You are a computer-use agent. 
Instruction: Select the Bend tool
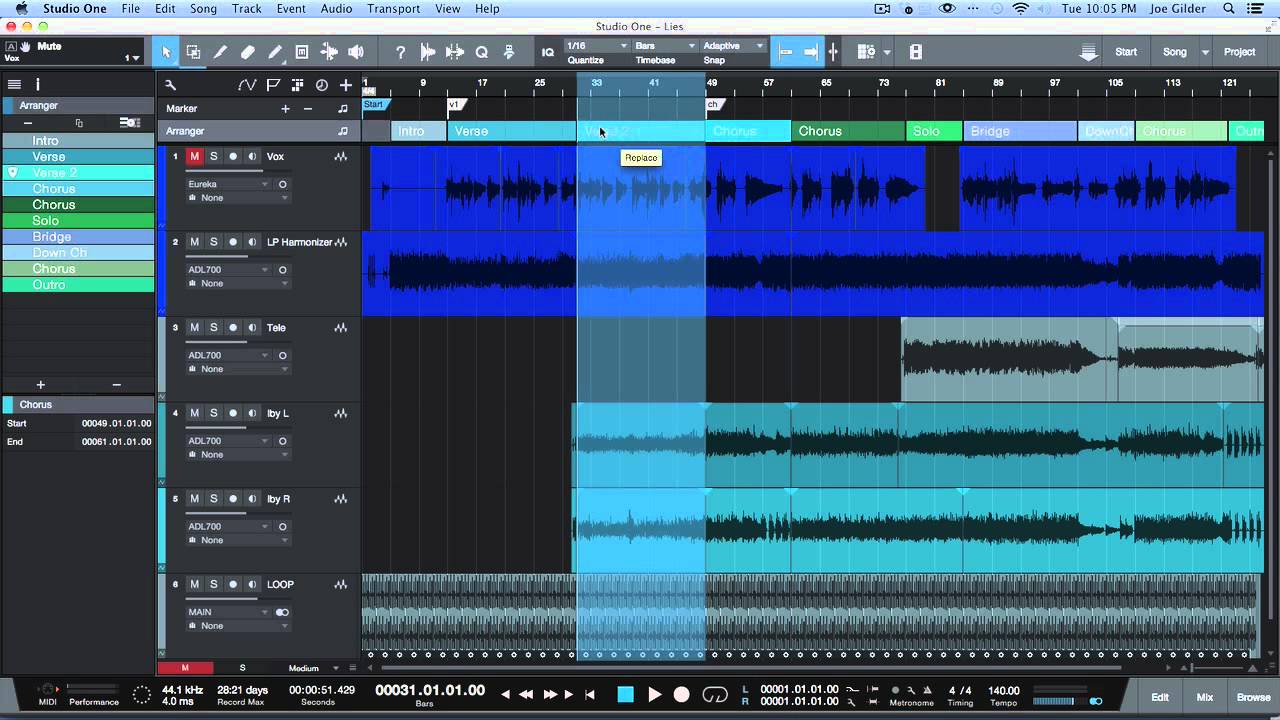(x=328, y=52)
